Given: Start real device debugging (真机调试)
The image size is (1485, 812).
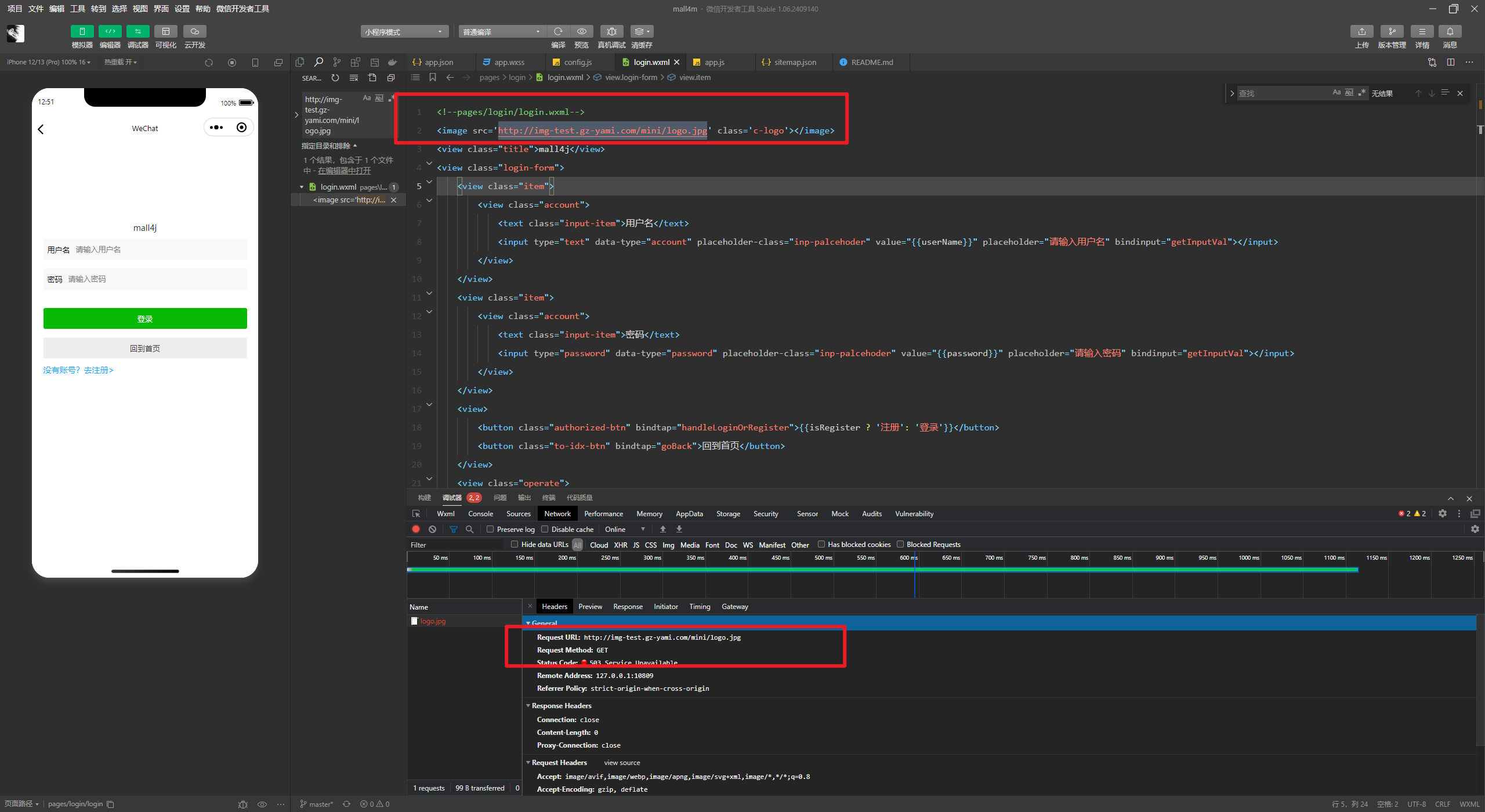Looking at the screenshot, I should 611,31.
